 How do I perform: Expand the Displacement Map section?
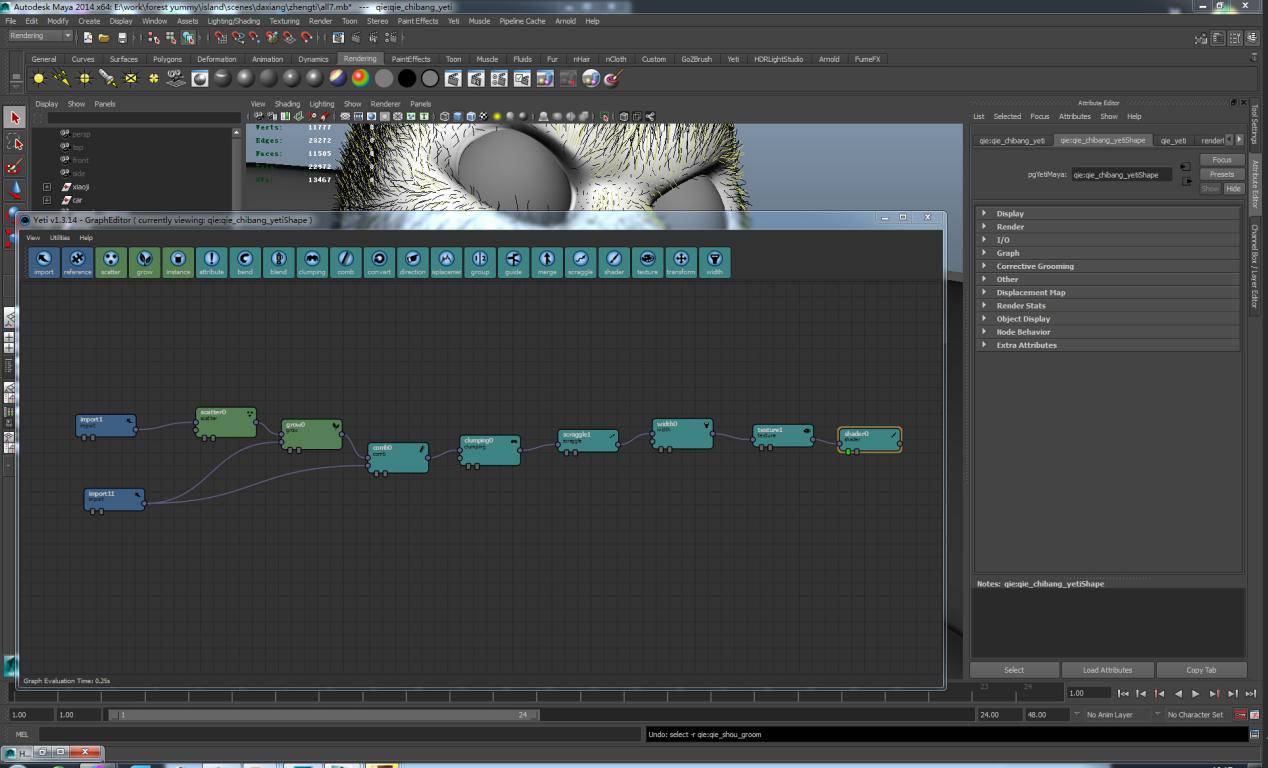pyautogui.click(x=1109, y=292)
